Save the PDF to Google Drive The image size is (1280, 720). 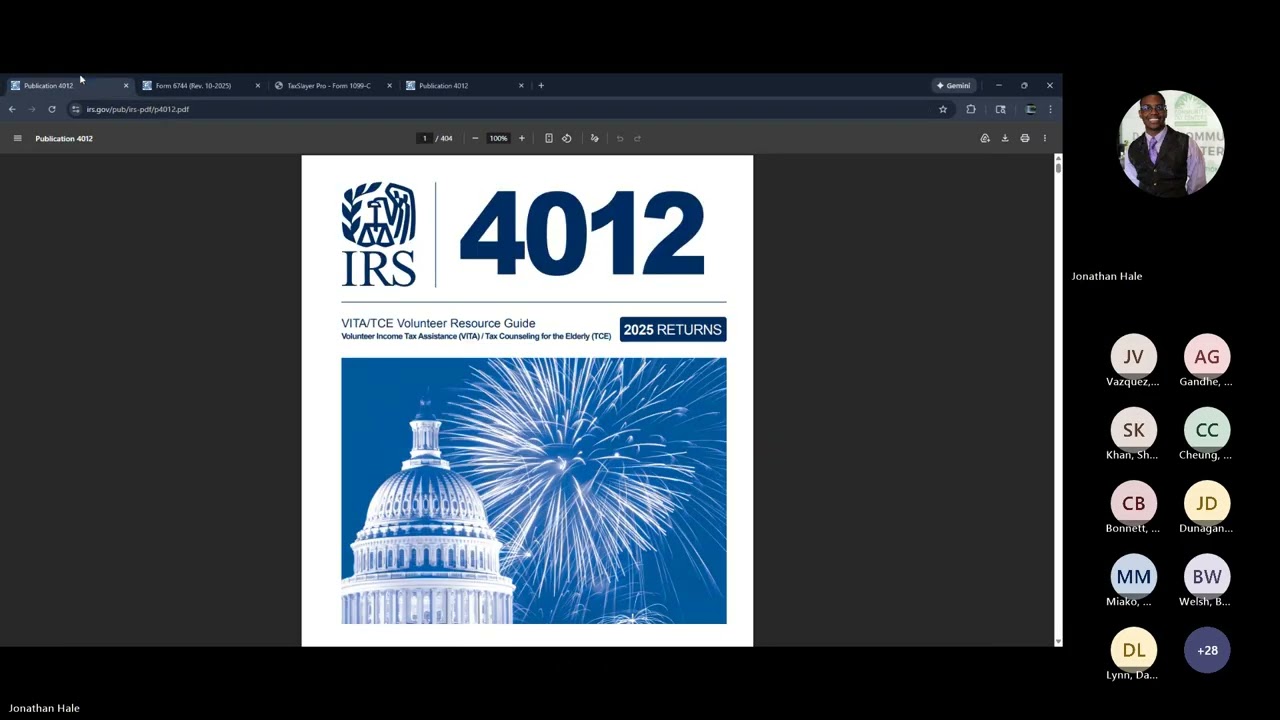click(985, 138)
